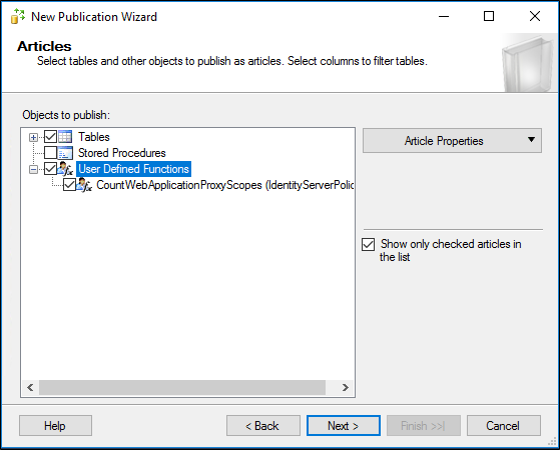Click the Help button

(x=55, y=425)
